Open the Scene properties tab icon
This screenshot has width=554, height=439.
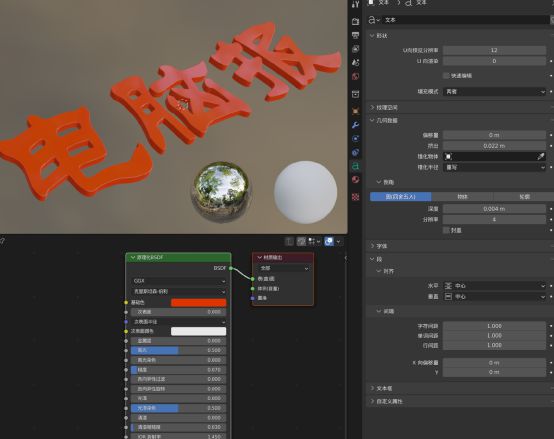[x=355, y=63]
